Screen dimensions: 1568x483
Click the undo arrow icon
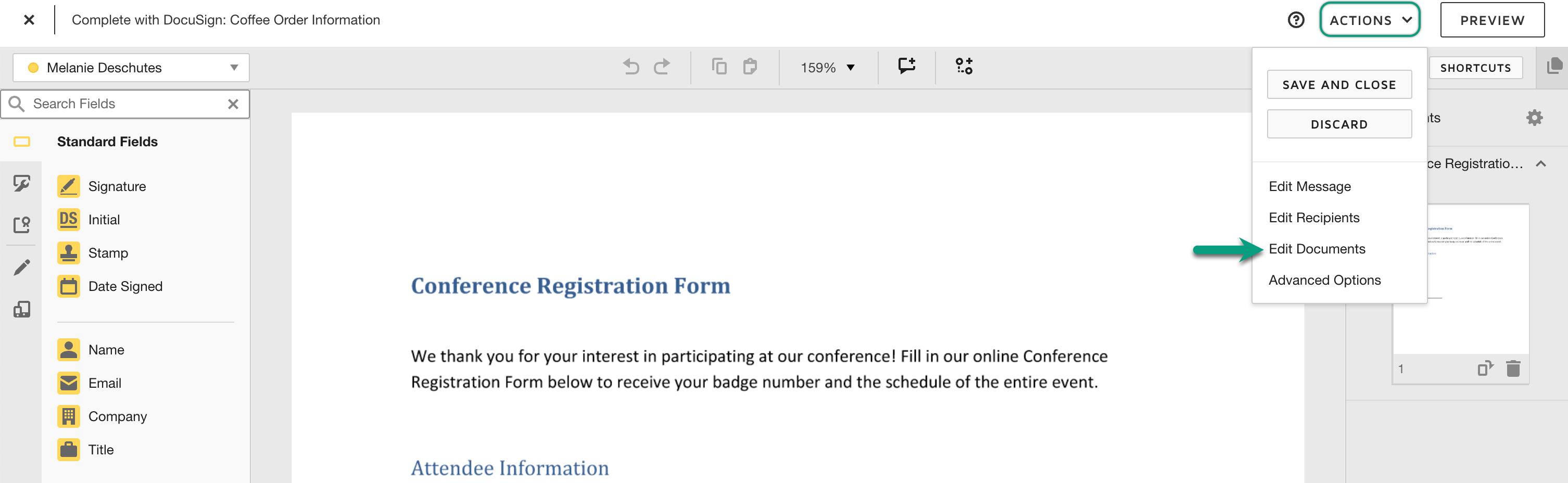tap(631, 66)
